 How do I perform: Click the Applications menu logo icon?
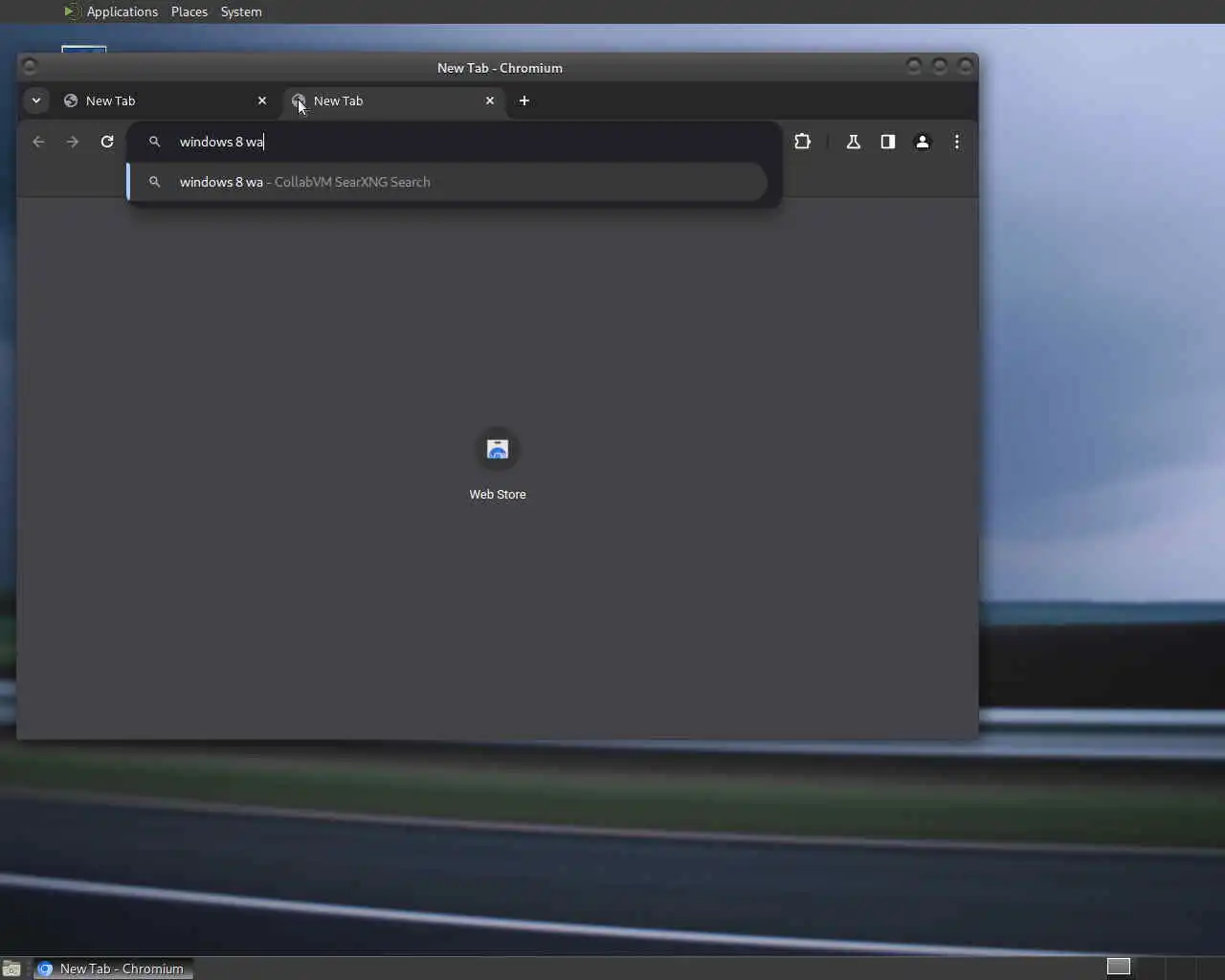pyautogui.click(x=73, y=11)
